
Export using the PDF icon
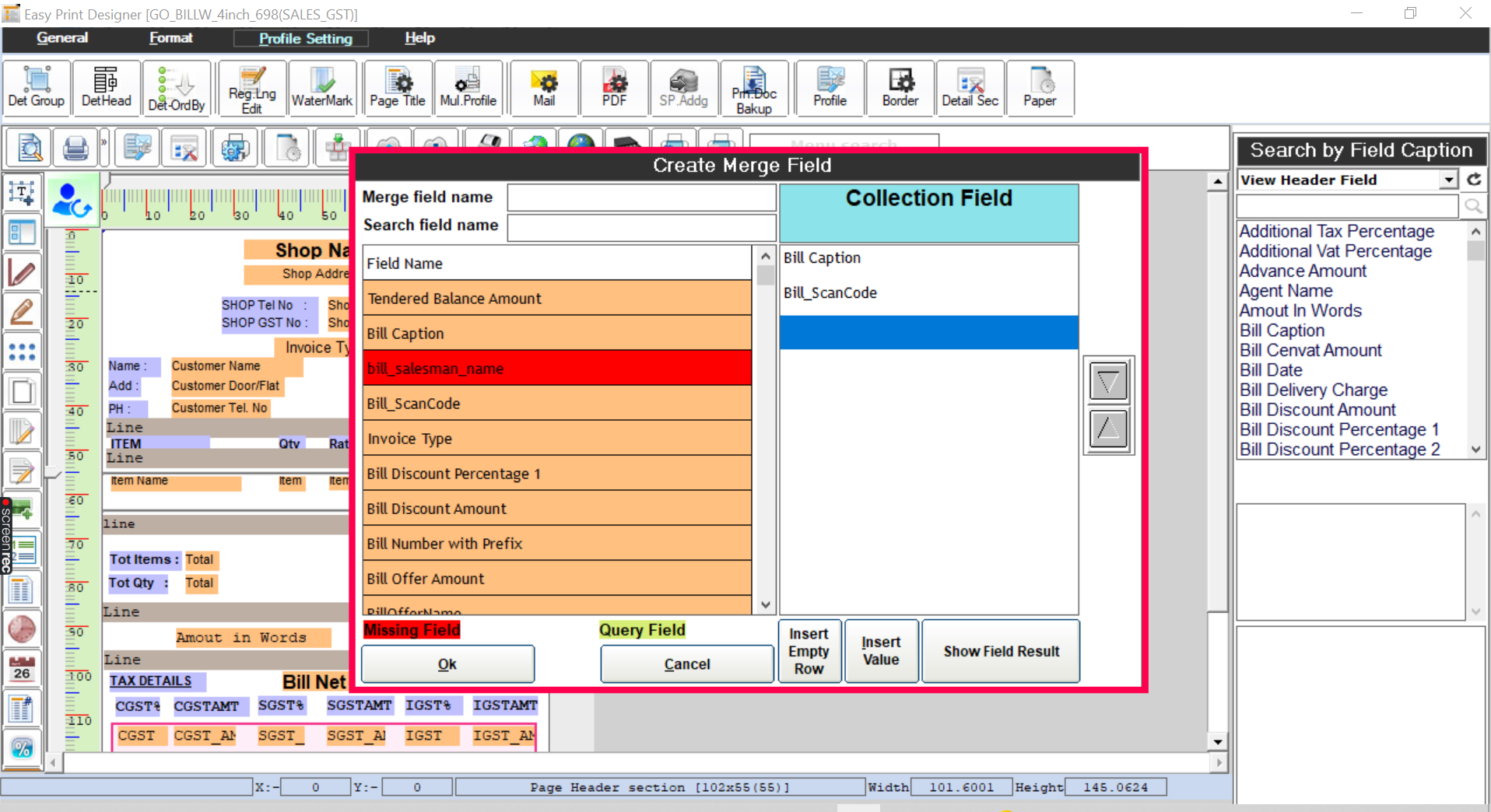click(614, 87)
